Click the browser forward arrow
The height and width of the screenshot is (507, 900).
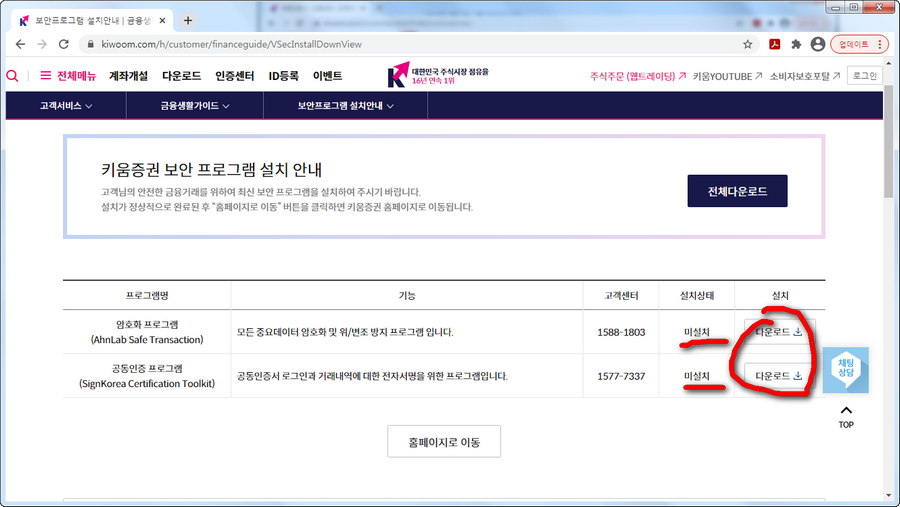click(x=42, y=44)
